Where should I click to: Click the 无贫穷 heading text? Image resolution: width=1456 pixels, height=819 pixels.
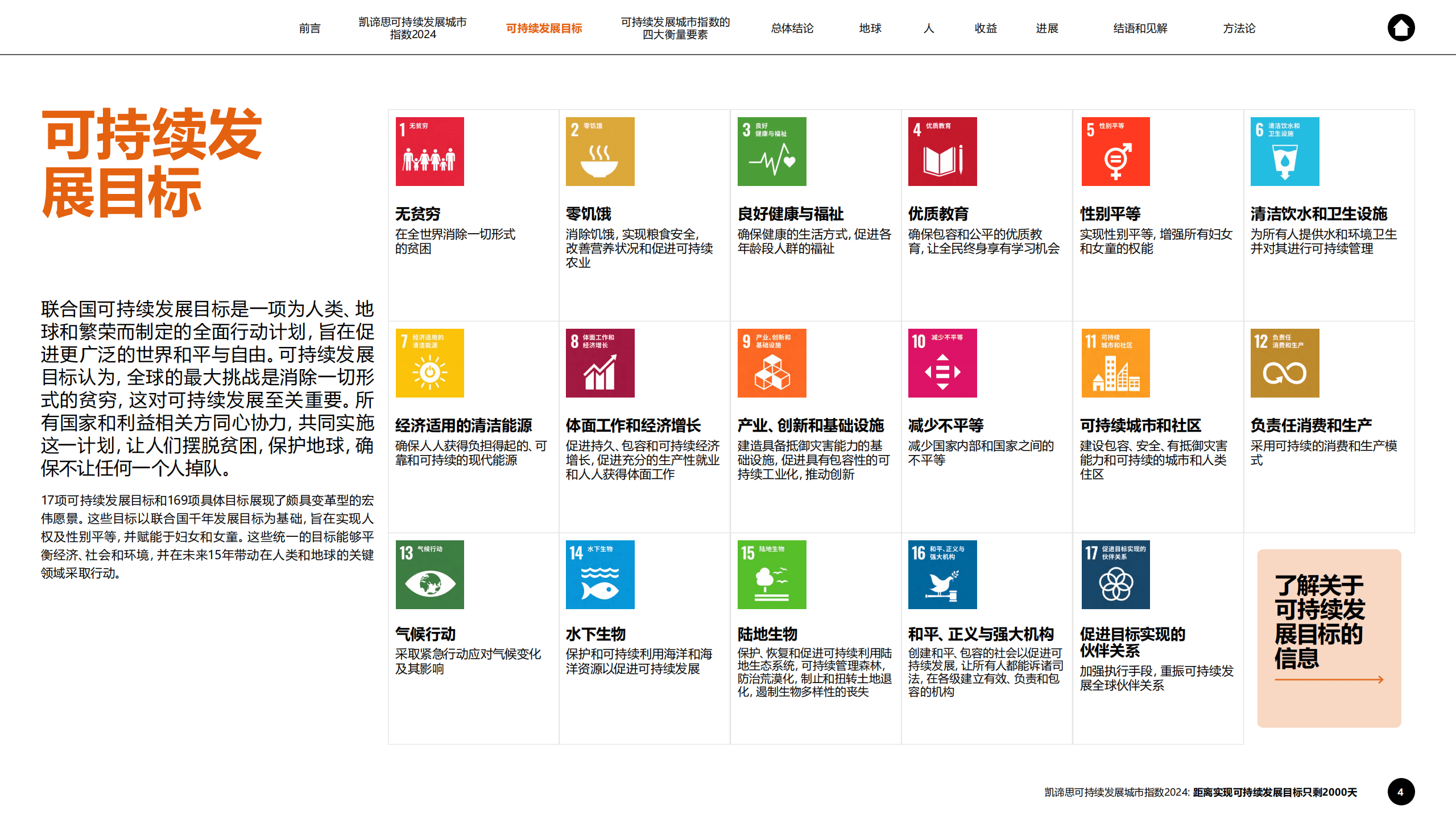pyautogui.click(x=418, y=214)
